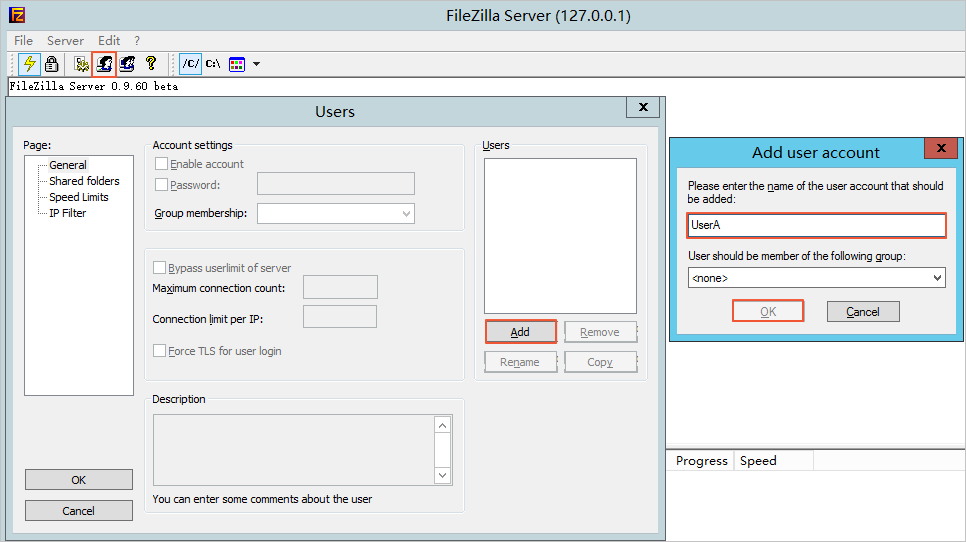This screenshot has width=966, height=542.
Task: Click Description scrollbar up arrow
Action: [x=442, y=425]
